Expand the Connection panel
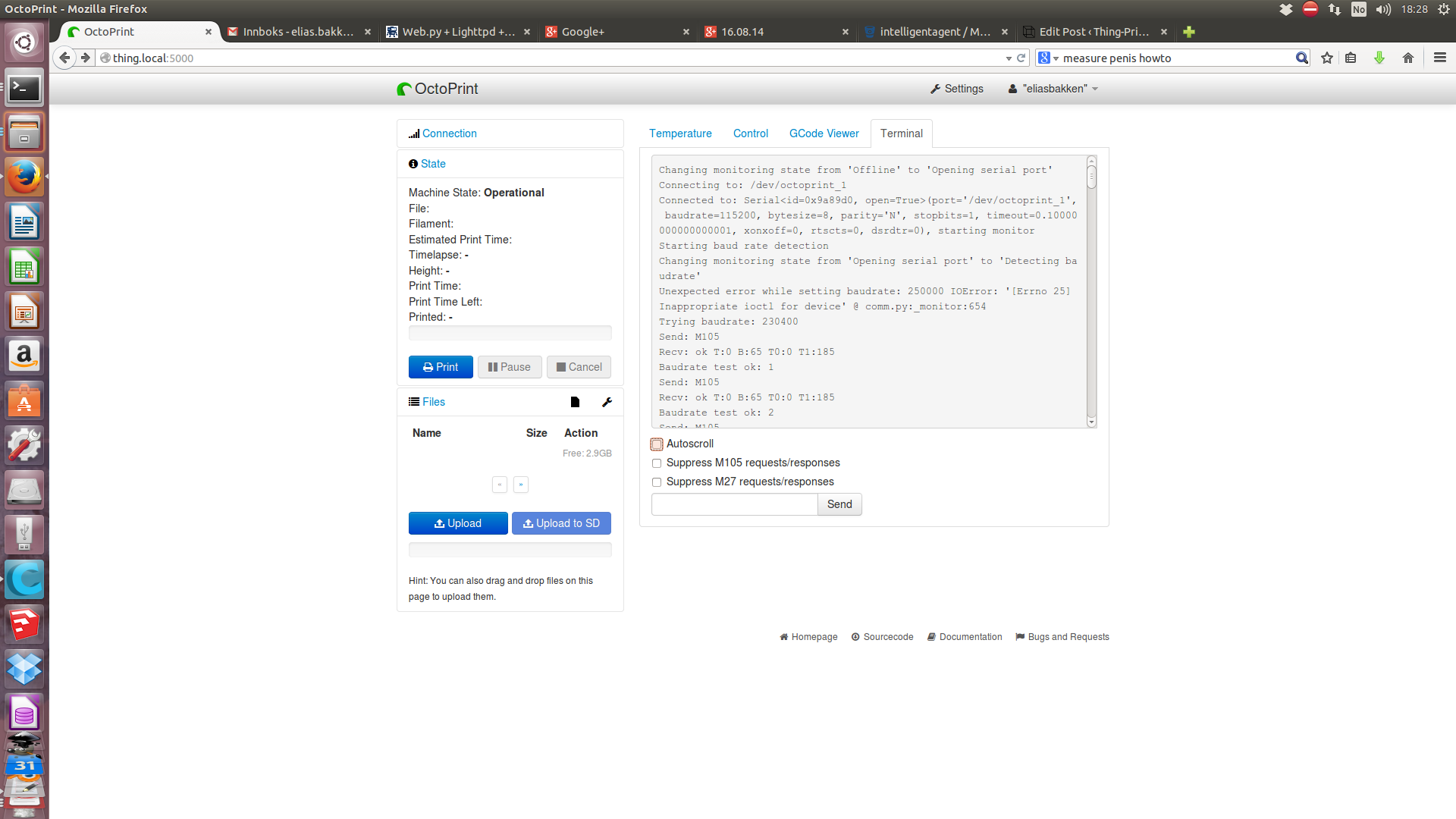This screenshot has height=819, width=1456. (x=449, y=133)
